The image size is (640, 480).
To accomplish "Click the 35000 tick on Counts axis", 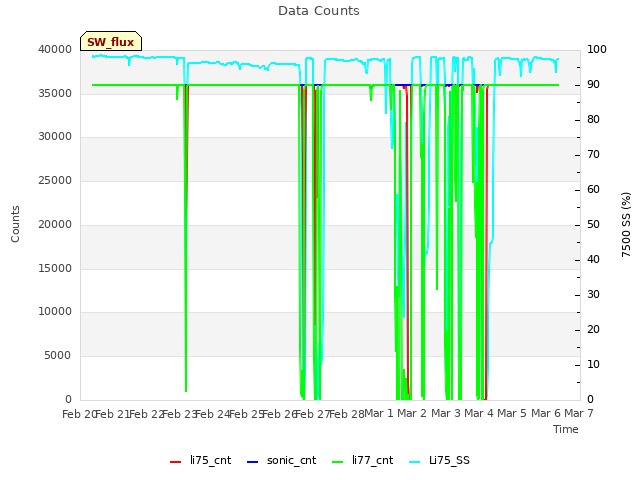I will (55, 93).
